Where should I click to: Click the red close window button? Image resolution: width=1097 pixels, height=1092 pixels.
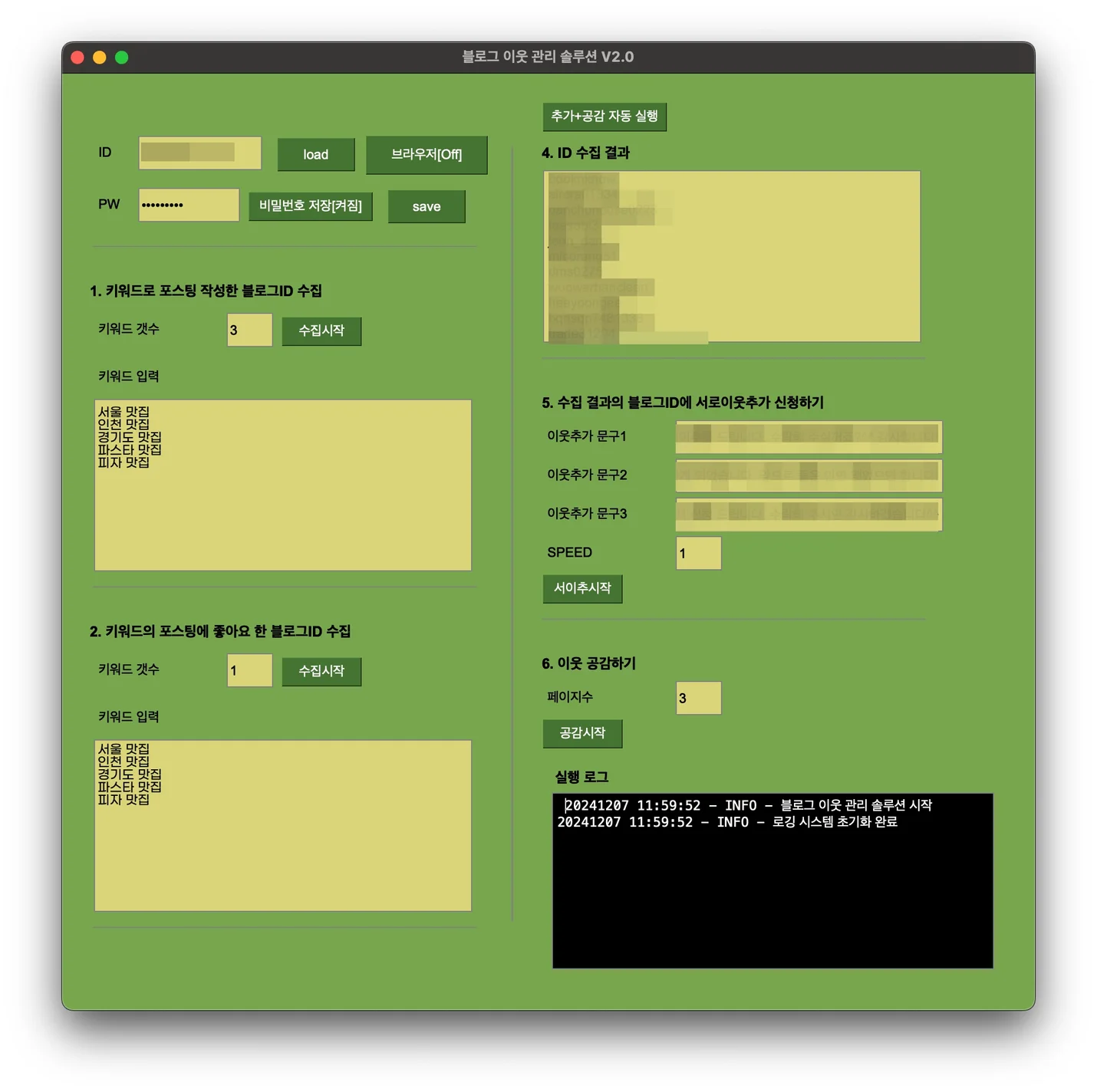pos(77,58)
